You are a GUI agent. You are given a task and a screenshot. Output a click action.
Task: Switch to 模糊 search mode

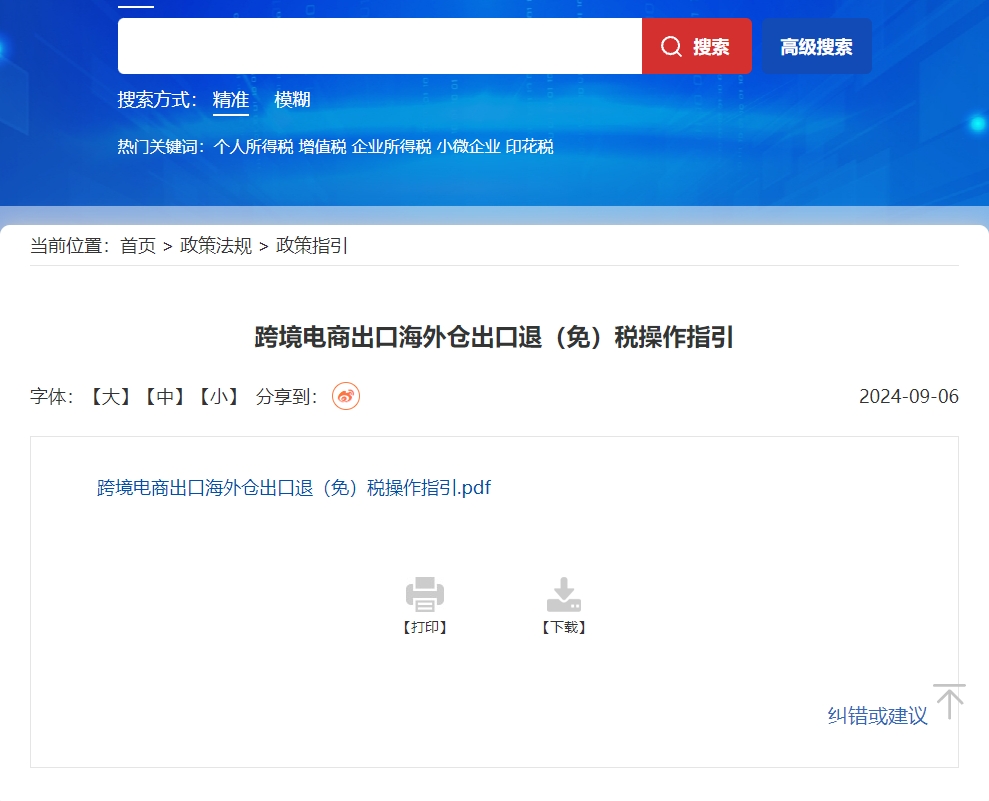click(x=292, y=100)
